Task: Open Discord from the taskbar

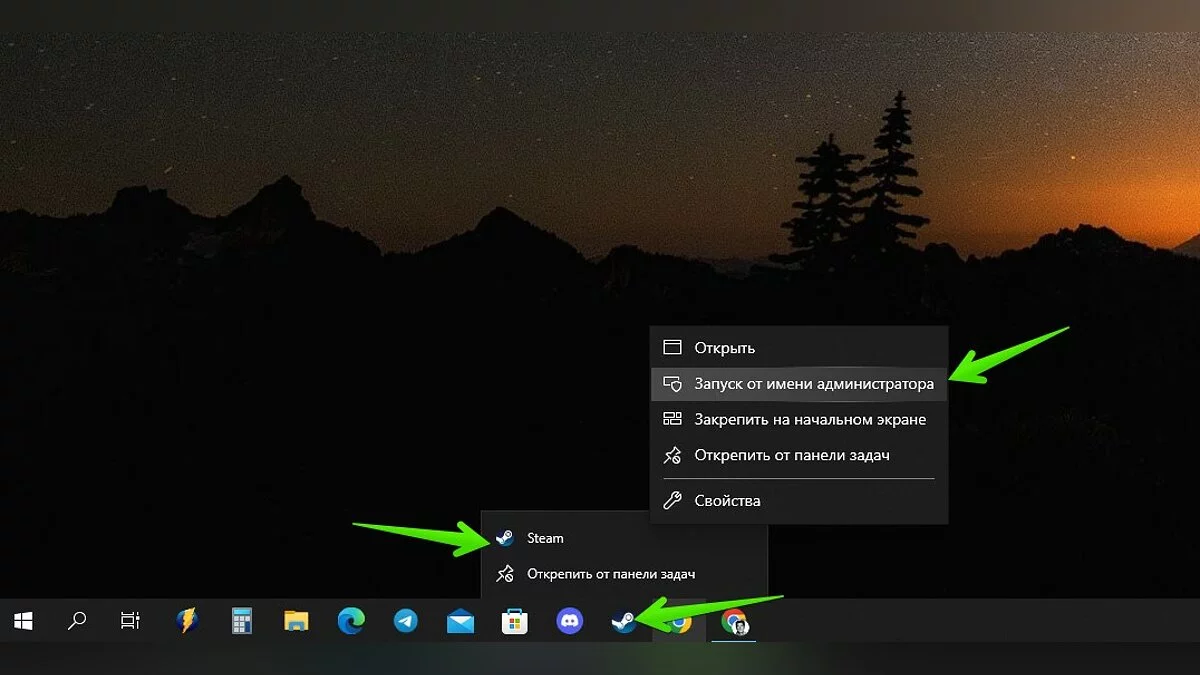Action: point(570,621)
